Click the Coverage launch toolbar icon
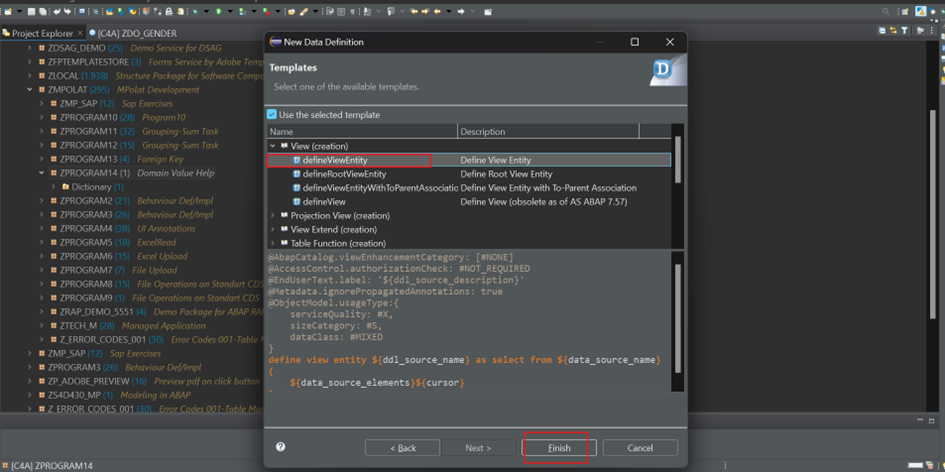This screenshot has height=472, width=945. [242, 11]
